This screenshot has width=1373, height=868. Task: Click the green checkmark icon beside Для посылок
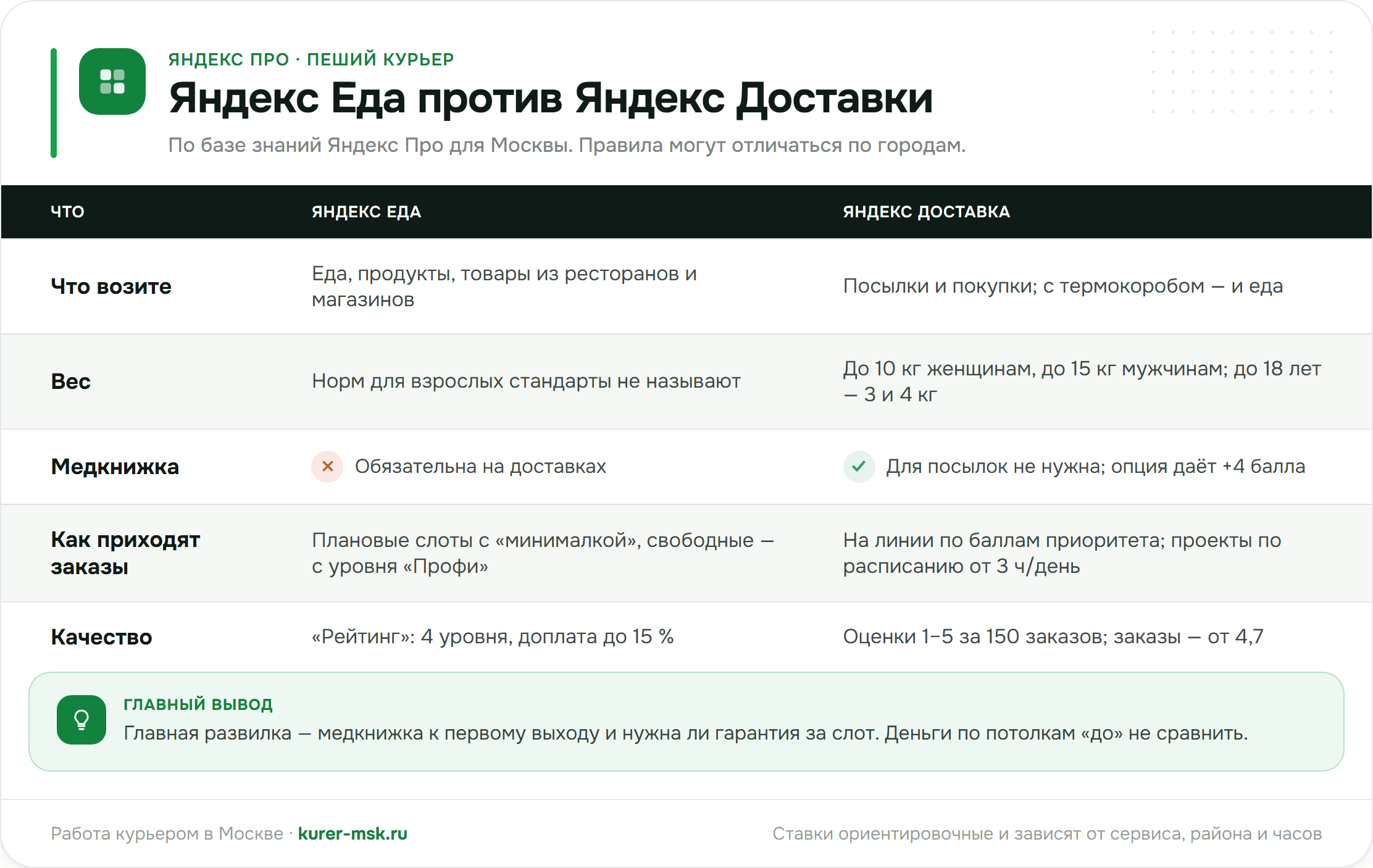click(x=859, y=467)
